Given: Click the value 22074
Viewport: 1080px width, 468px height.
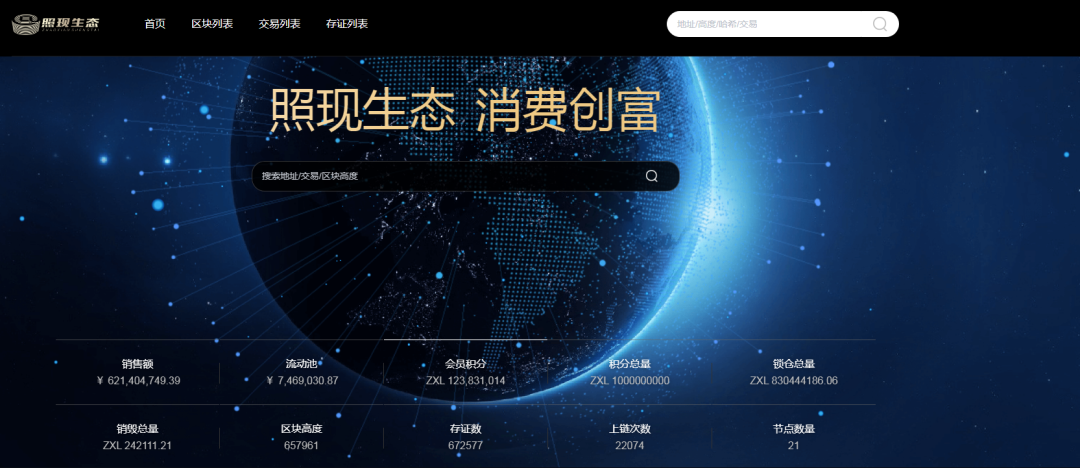Looking at the screenshot, I should pos(630,445).
